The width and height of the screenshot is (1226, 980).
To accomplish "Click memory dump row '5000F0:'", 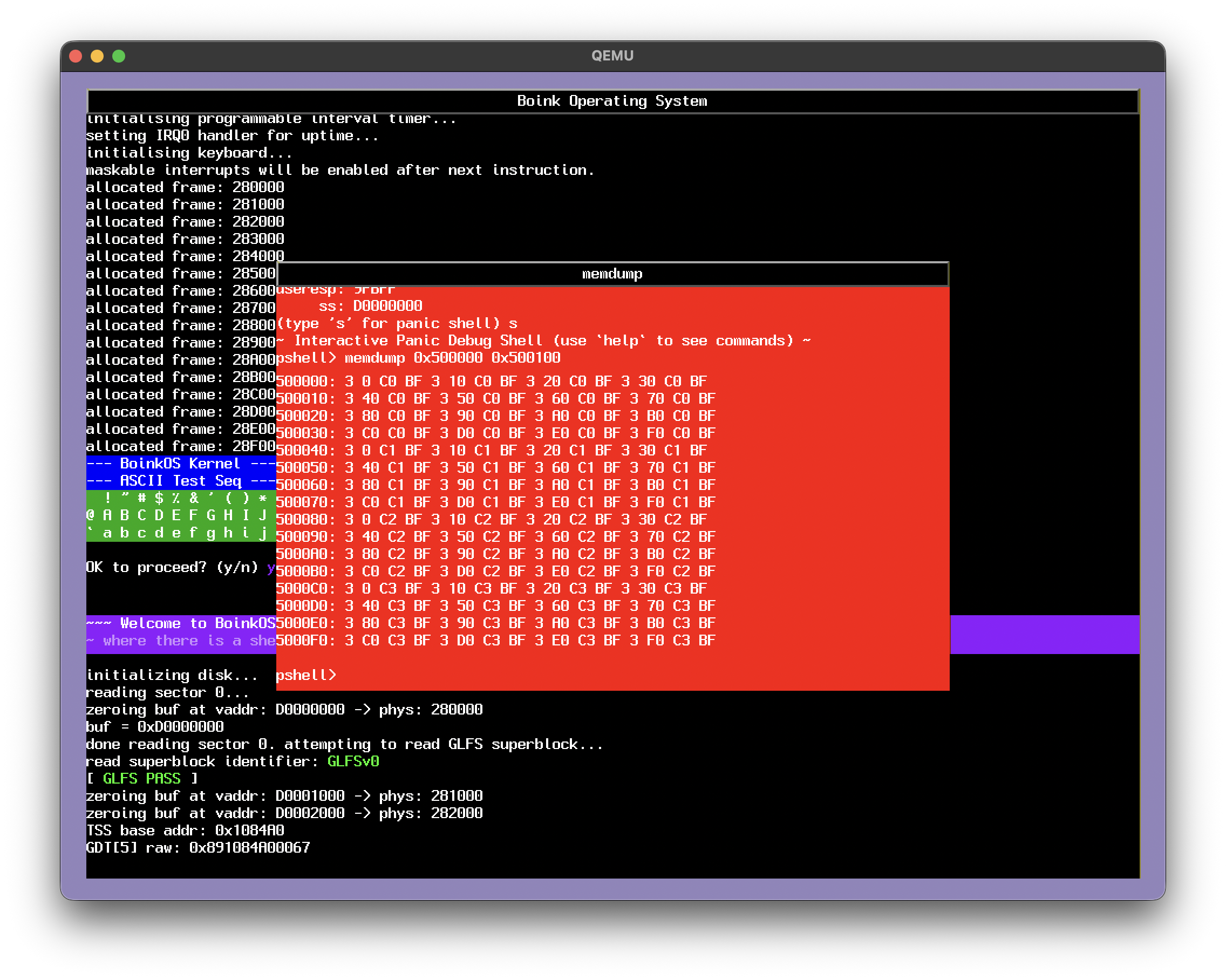I will click(496, 641).
